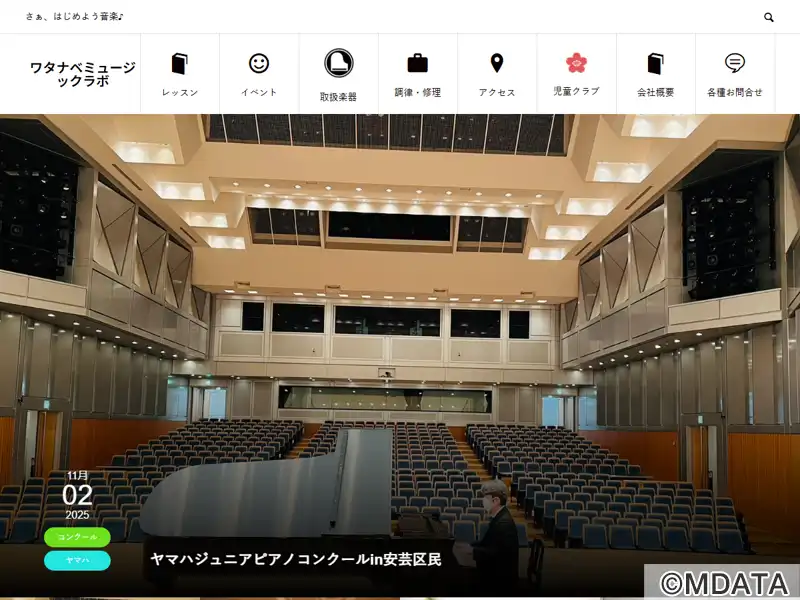Screen dimensions: 800x600
Task: Open the イベント menu item
Action: pos(259,92)
